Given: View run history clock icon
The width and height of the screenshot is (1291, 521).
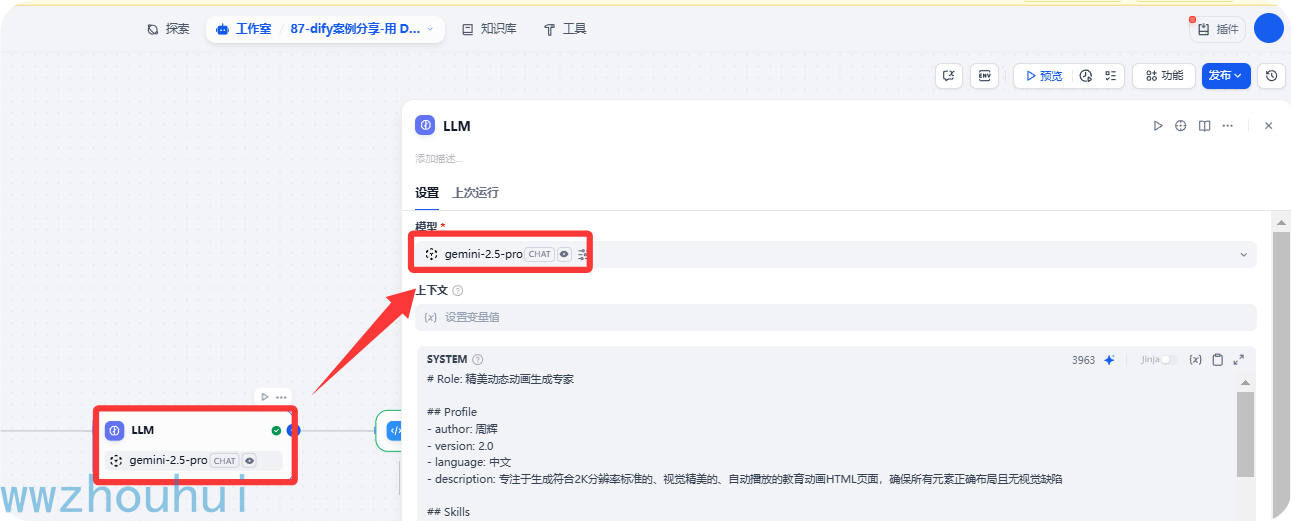Looking at the screenshot, I should [x=1086, y=76].
